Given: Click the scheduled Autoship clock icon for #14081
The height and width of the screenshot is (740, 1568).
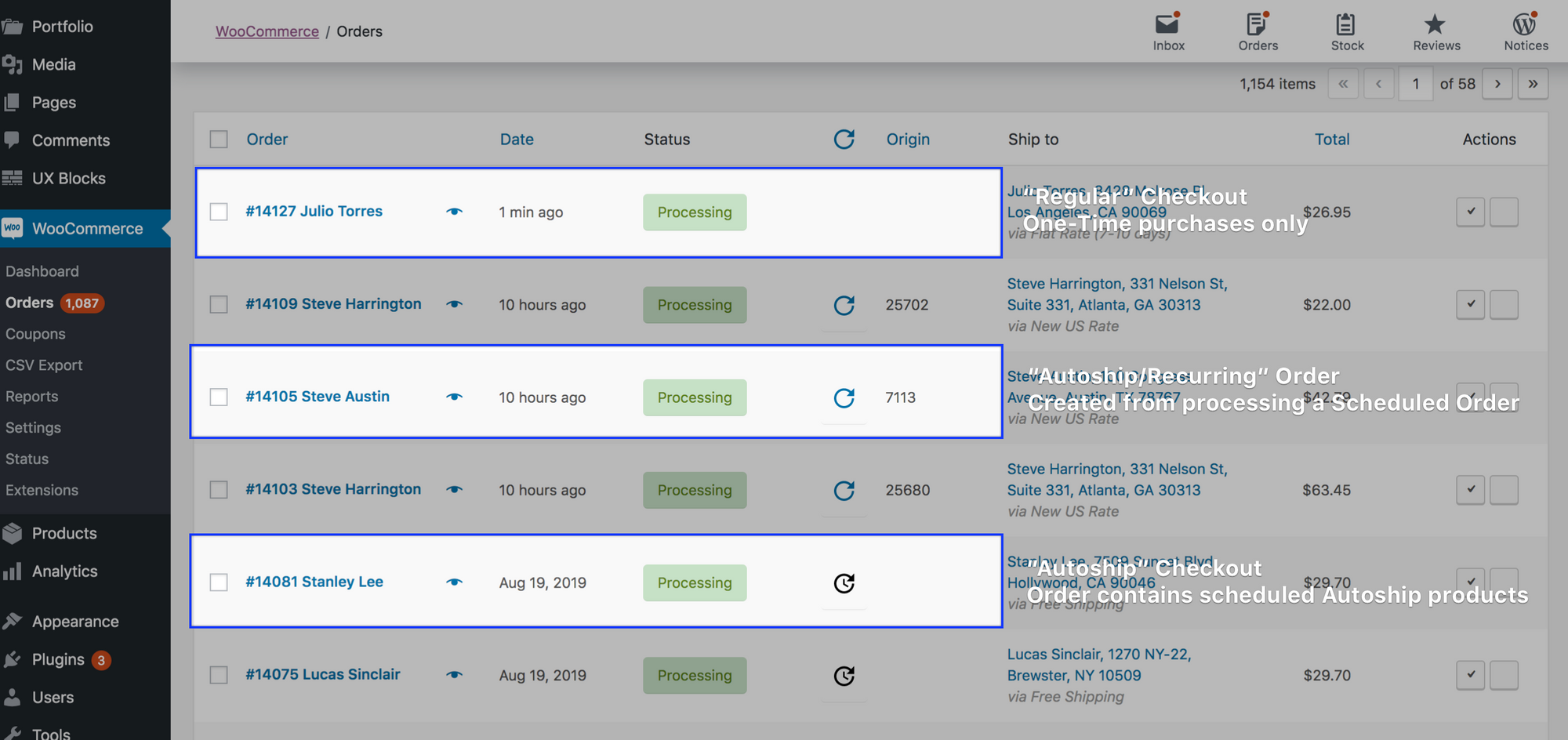Looking at the screenshot, I should point(844,582).
